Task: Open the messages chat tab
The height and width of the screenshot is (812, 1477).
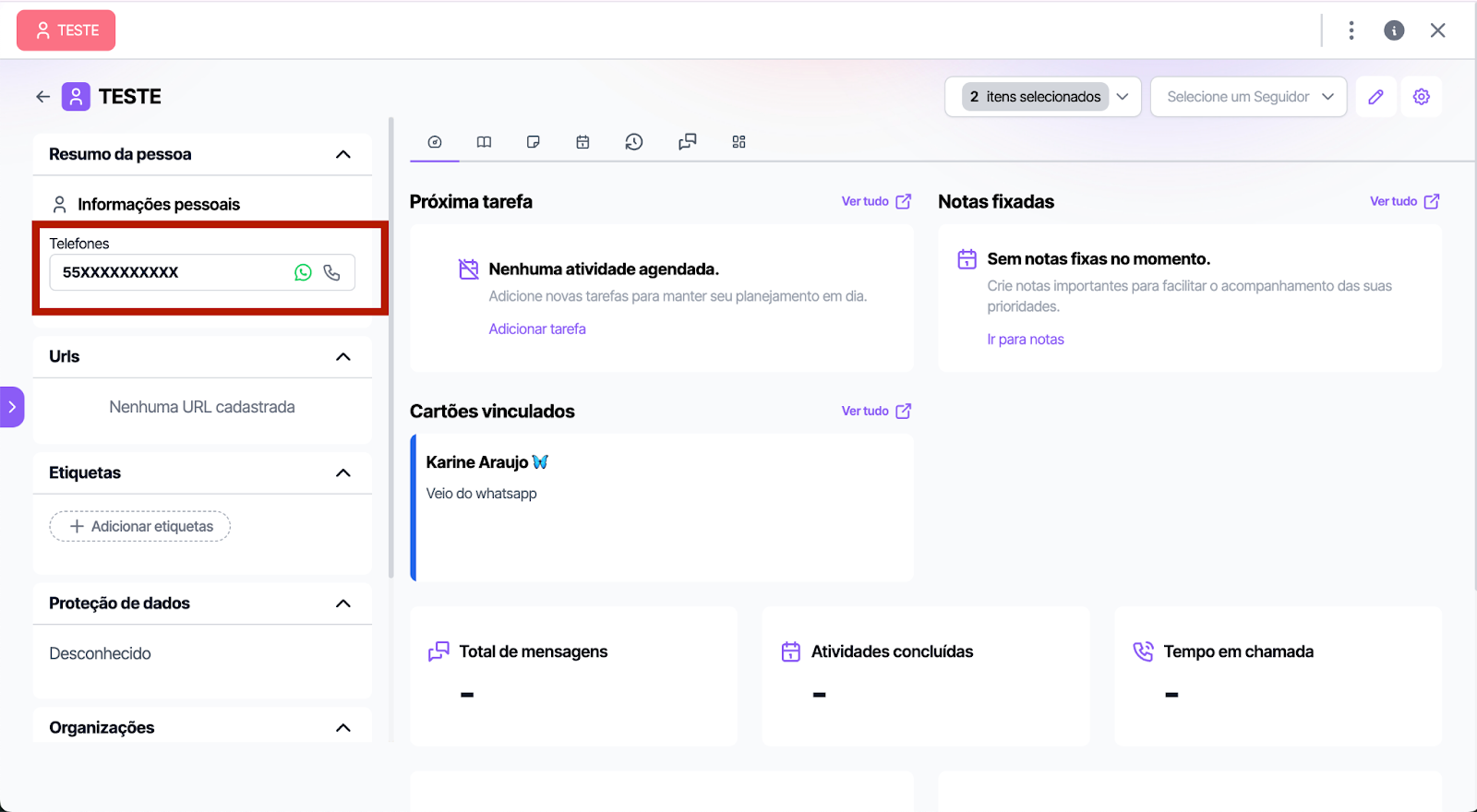Action: click(687, 142)
